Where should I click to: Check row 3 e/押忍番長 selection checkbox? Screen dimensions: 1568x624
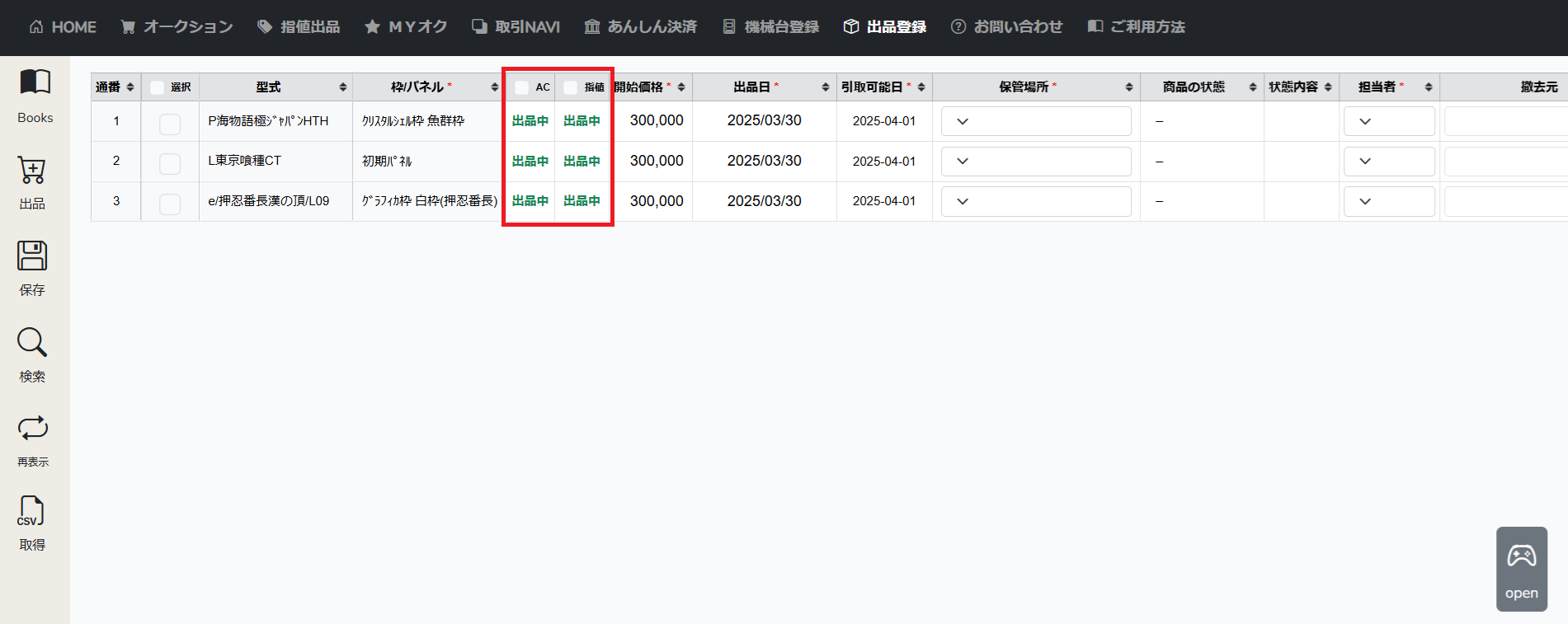170,204
